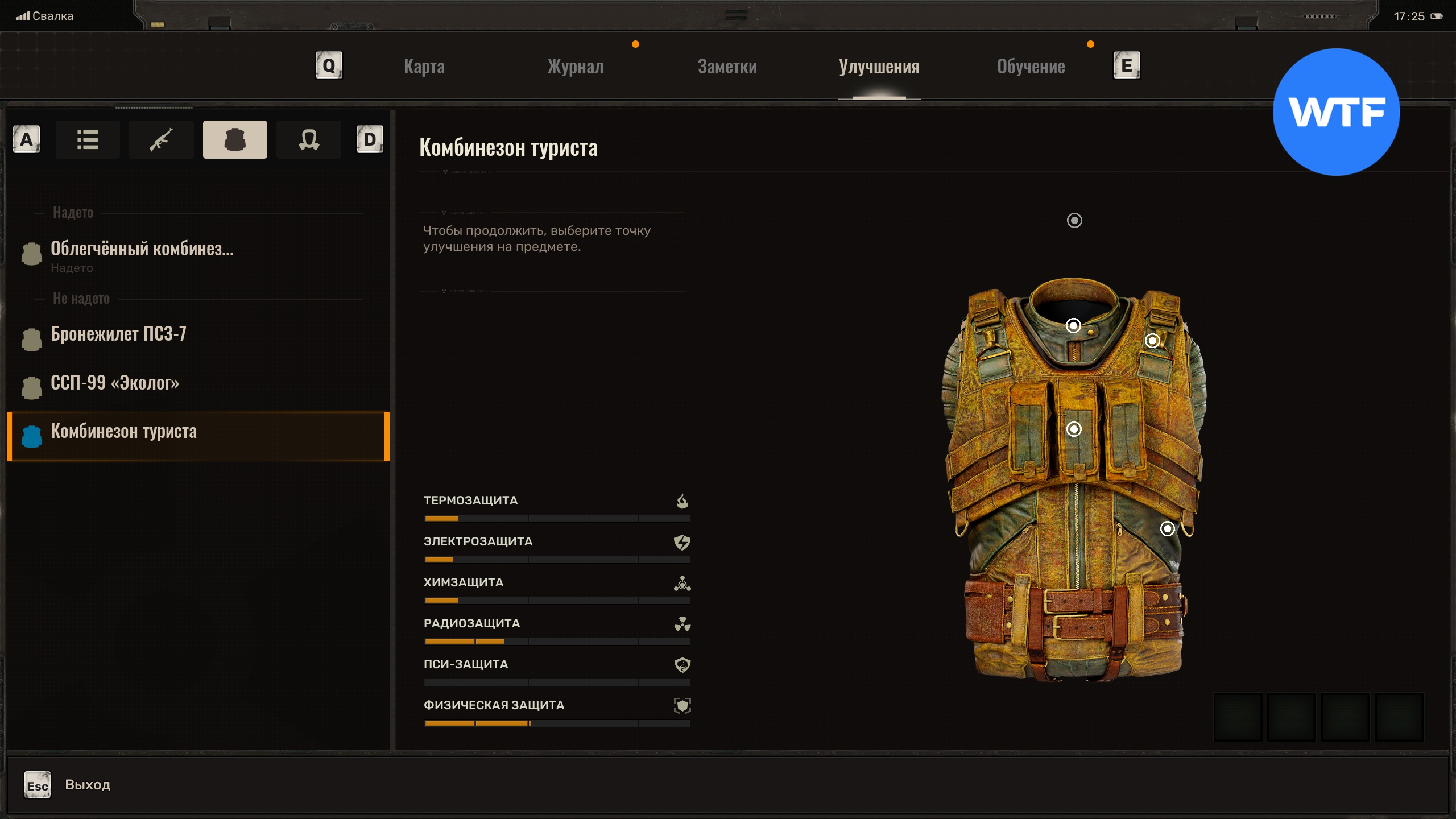
Task: Select upgrade point near lower side pocket
Action: coord(1167,529)
